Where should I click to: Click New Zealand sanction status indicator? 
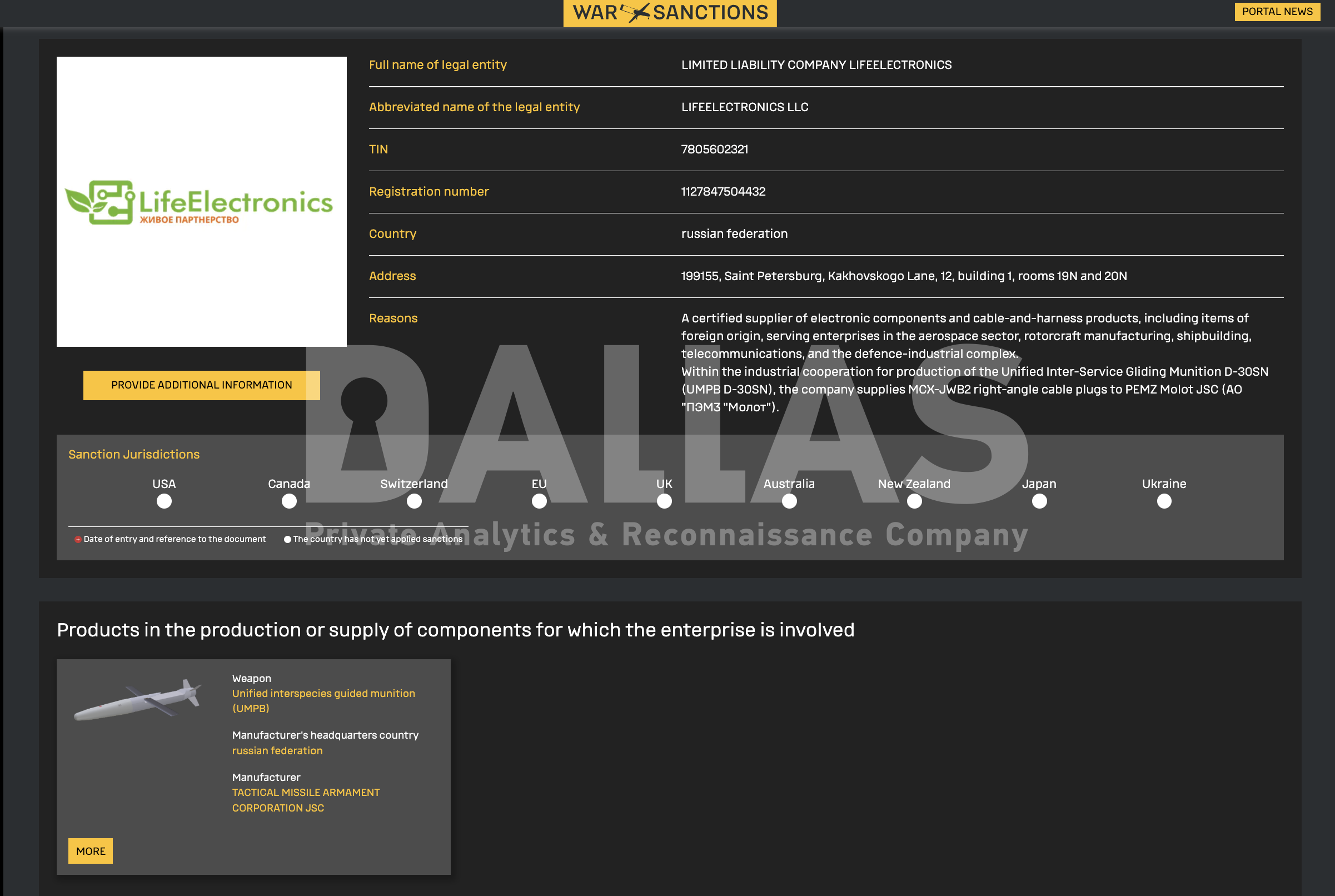914,501
